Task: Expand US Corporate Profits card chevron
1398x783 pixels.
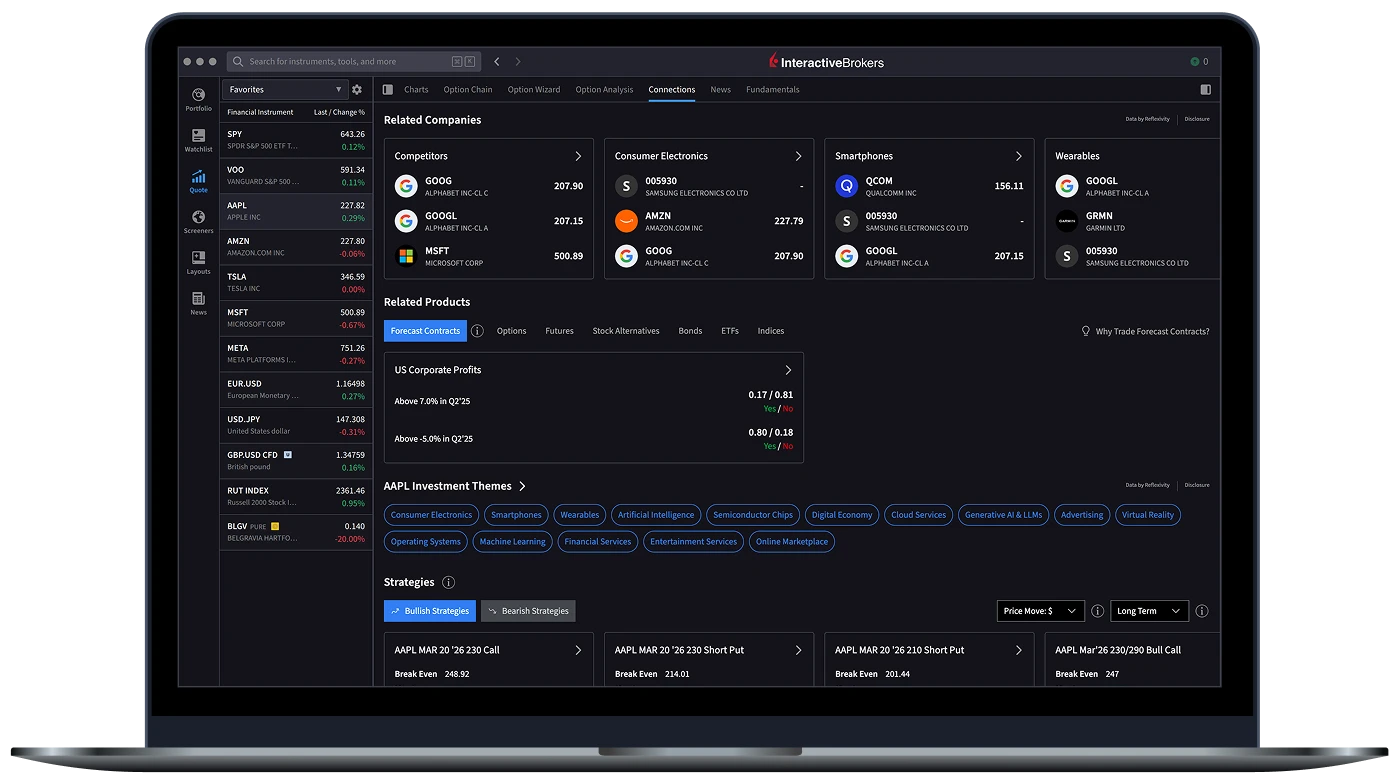Action: 788,370
